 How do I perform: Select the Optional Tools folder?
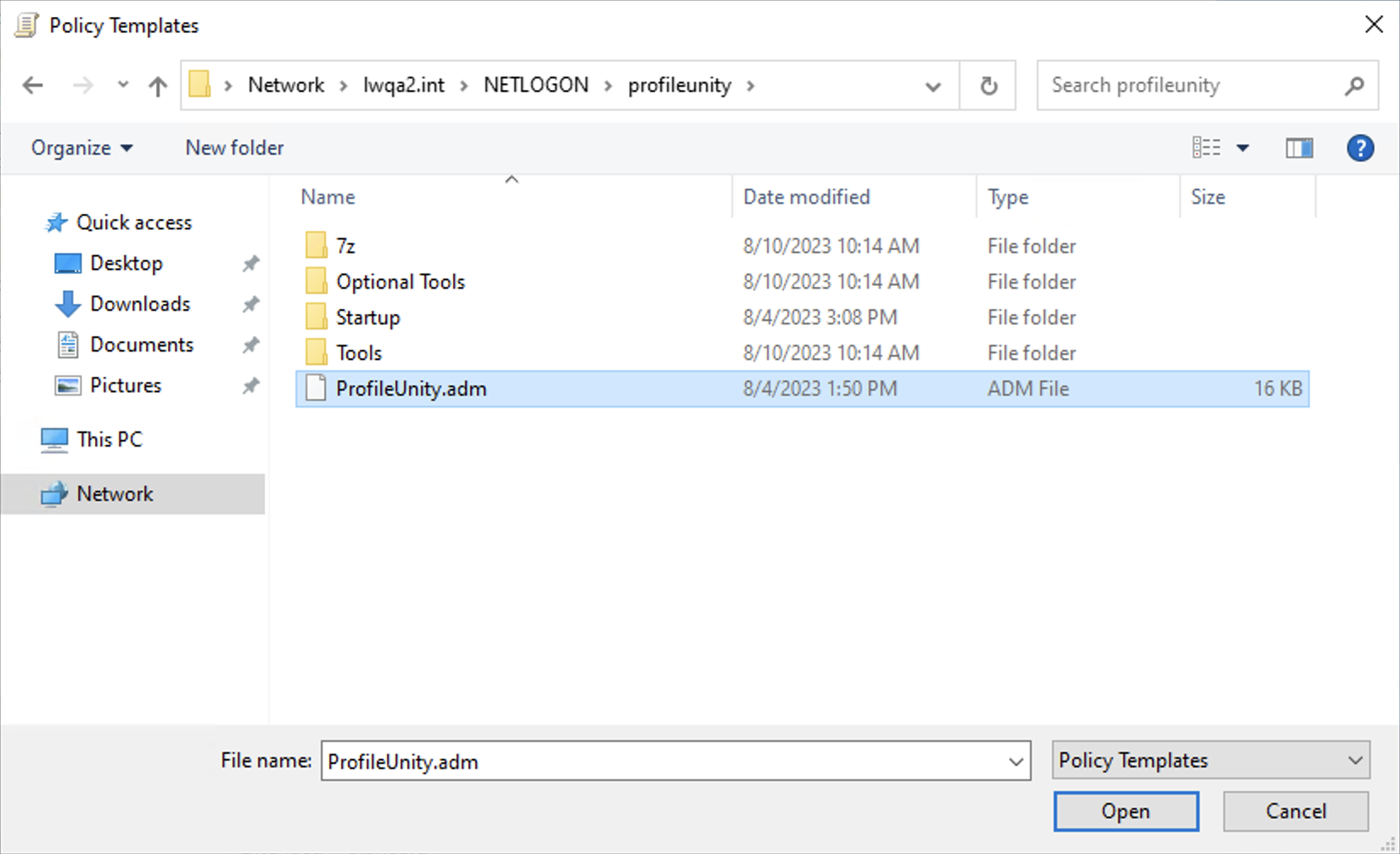[x=400, y=282]
